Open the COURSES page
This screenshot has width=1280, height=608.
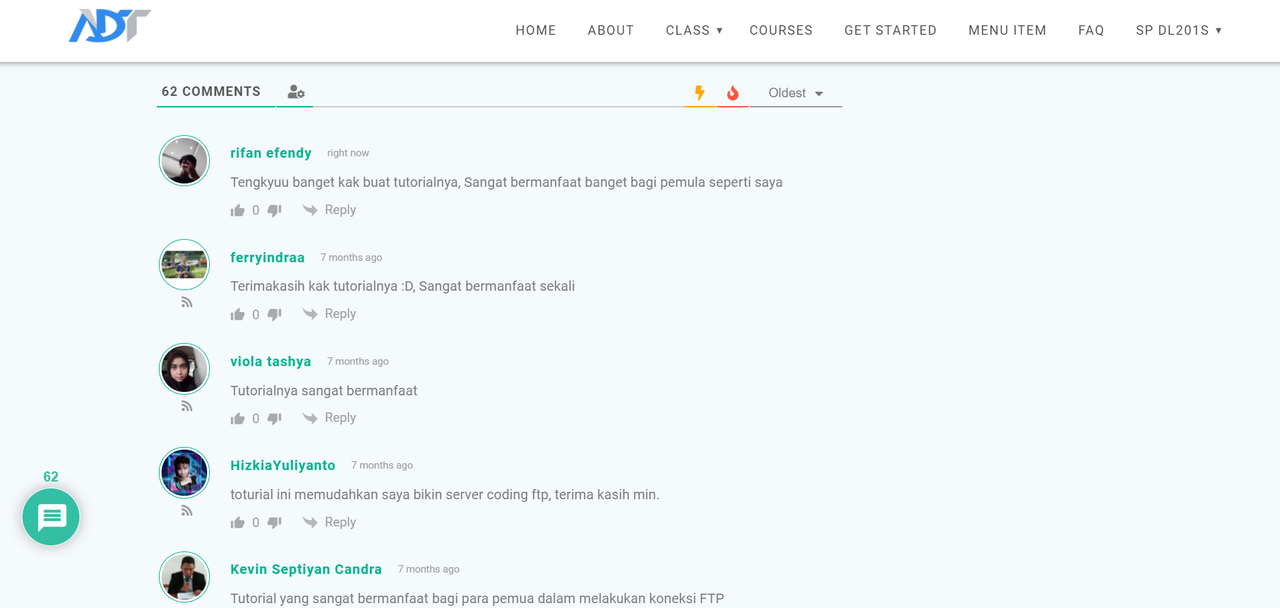tap(781, 30)
